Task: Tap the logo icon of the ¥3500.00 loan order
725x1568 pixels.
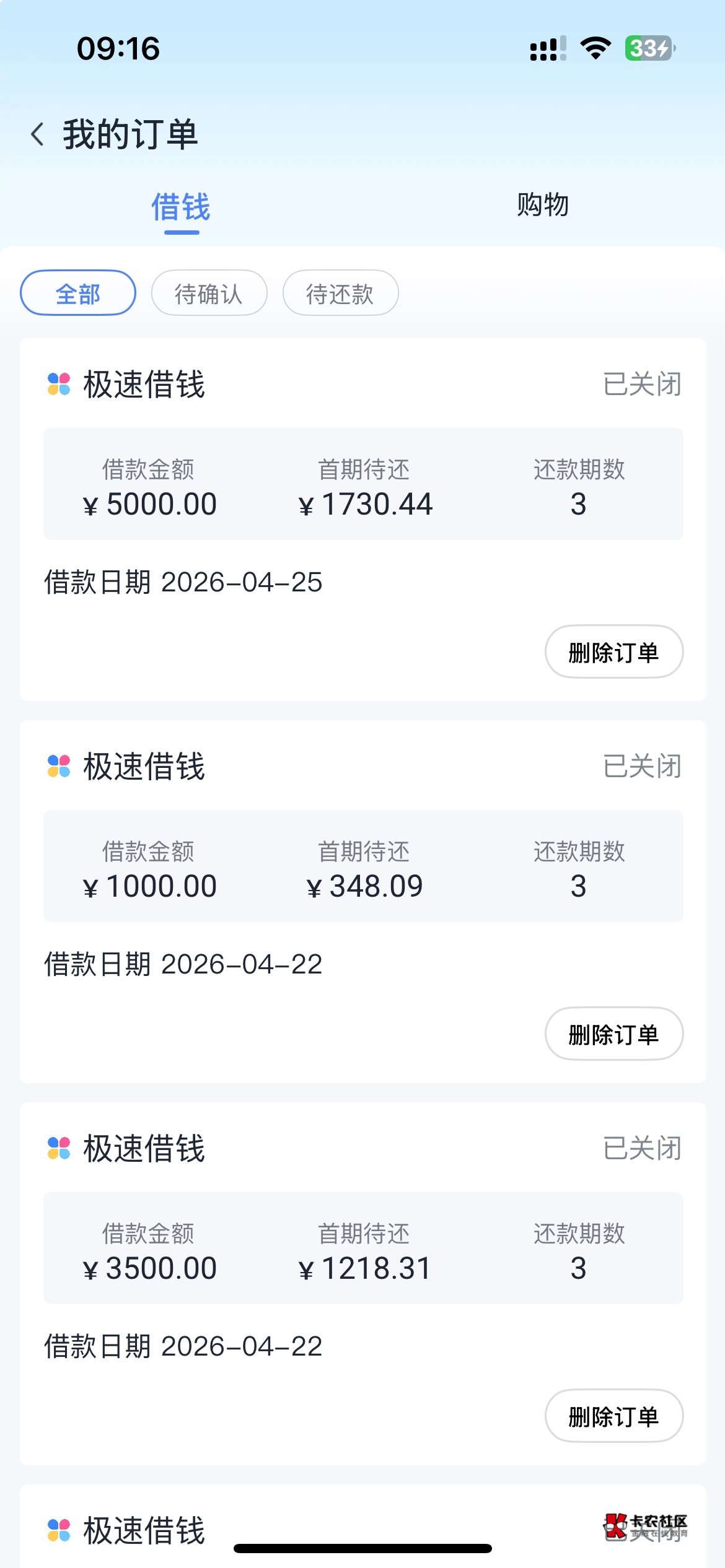Action: [59, 1148]
